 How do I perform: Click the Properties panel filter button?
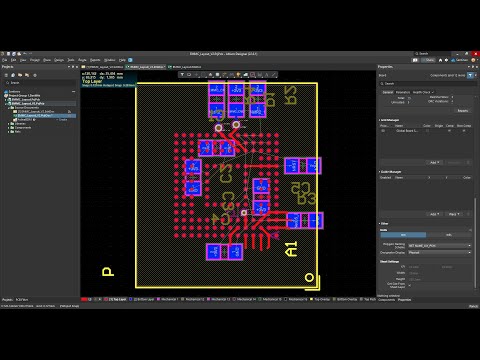point(470,75)
